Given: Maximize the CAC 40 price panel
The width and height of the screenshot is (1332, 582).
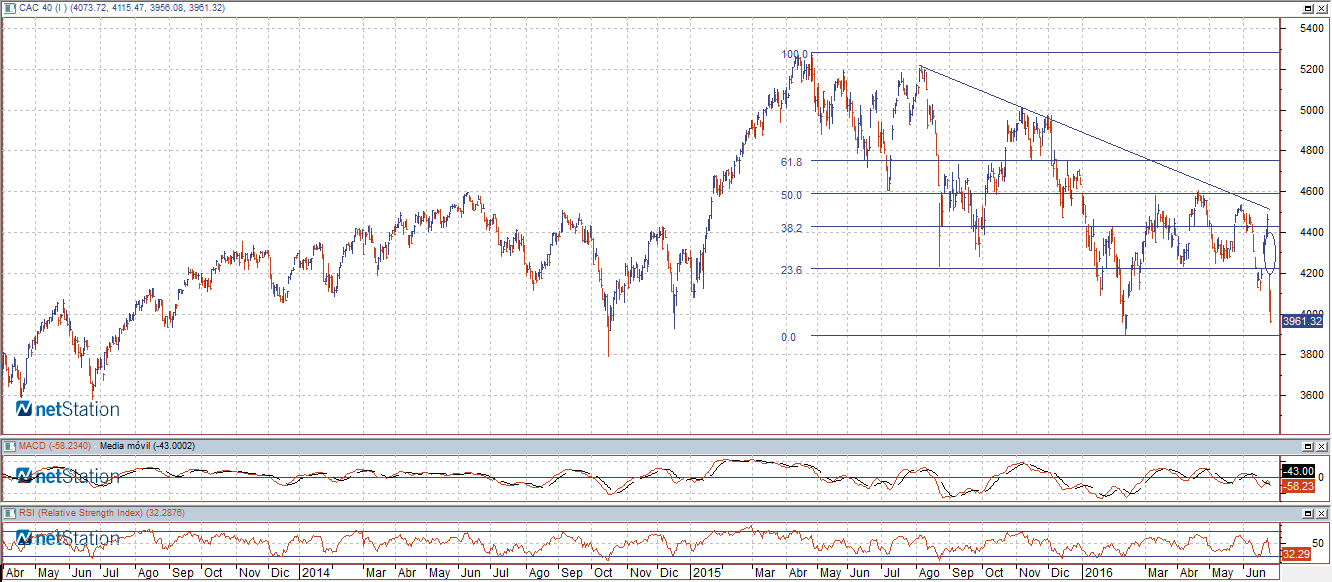Looking at the screenshot, I should point(1307,7).
